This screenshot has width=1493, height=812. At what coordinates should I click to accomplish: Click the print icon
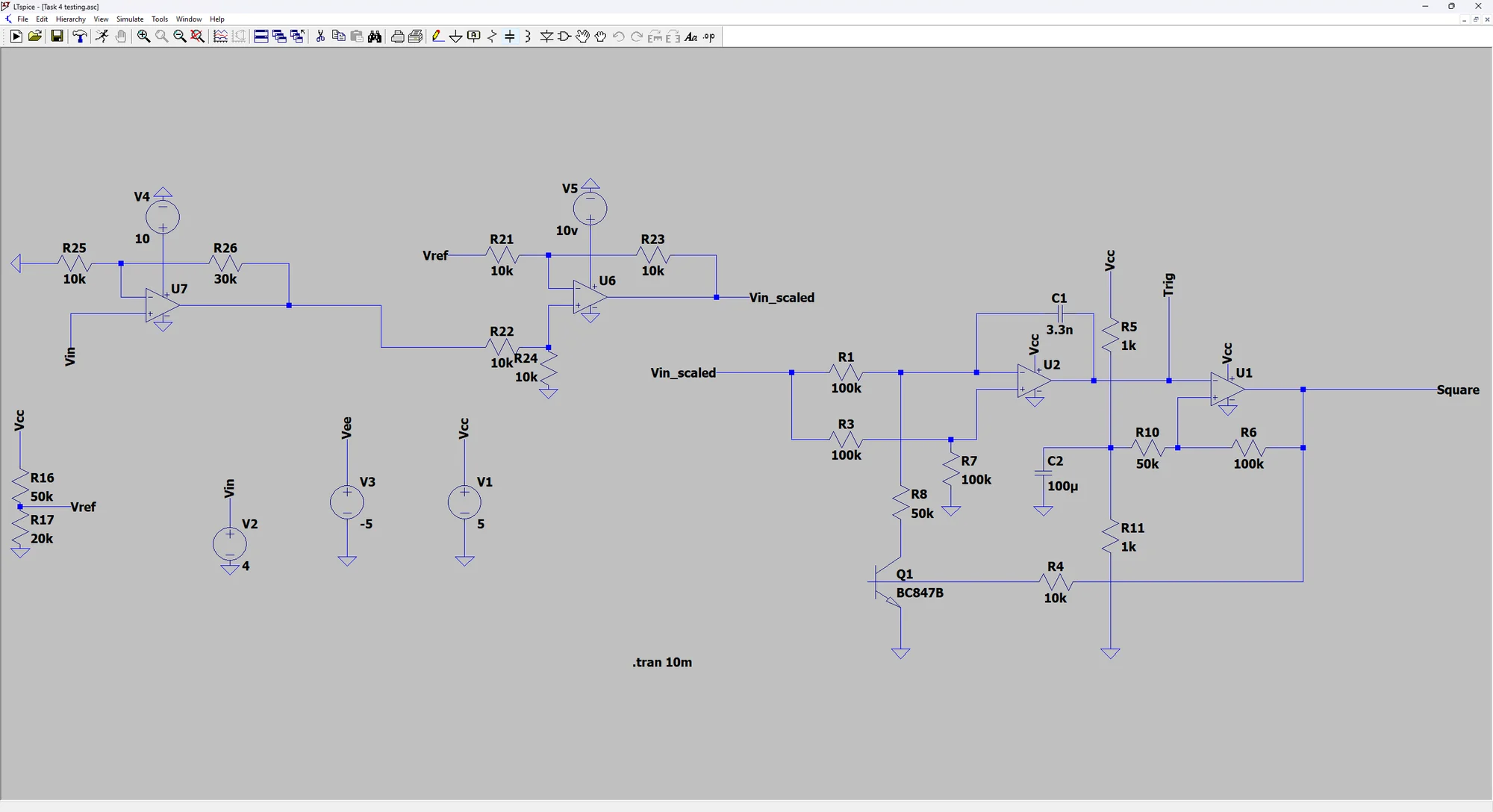tap(397, 37)
